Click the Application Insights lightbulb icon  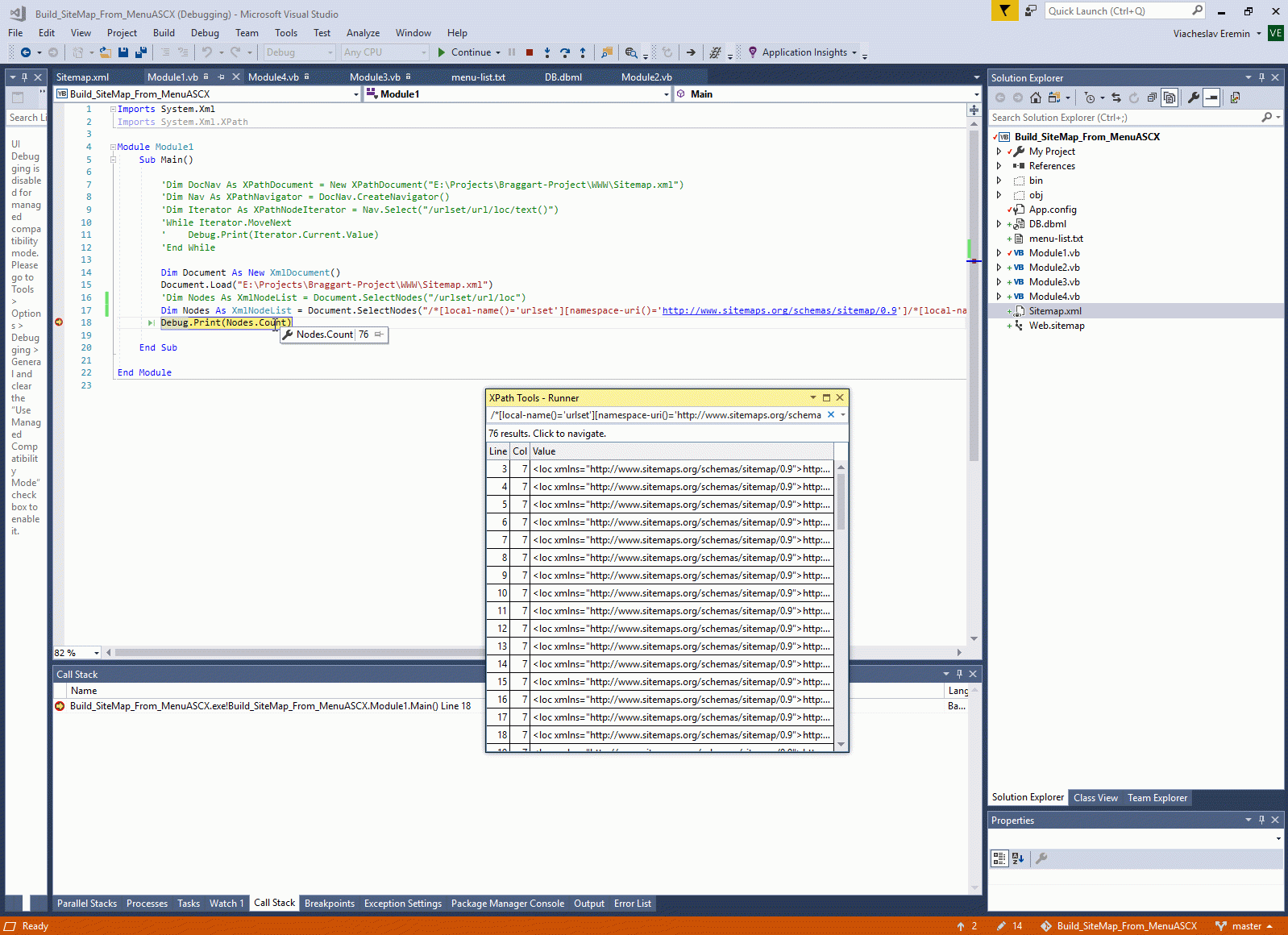tap(753, 52)
